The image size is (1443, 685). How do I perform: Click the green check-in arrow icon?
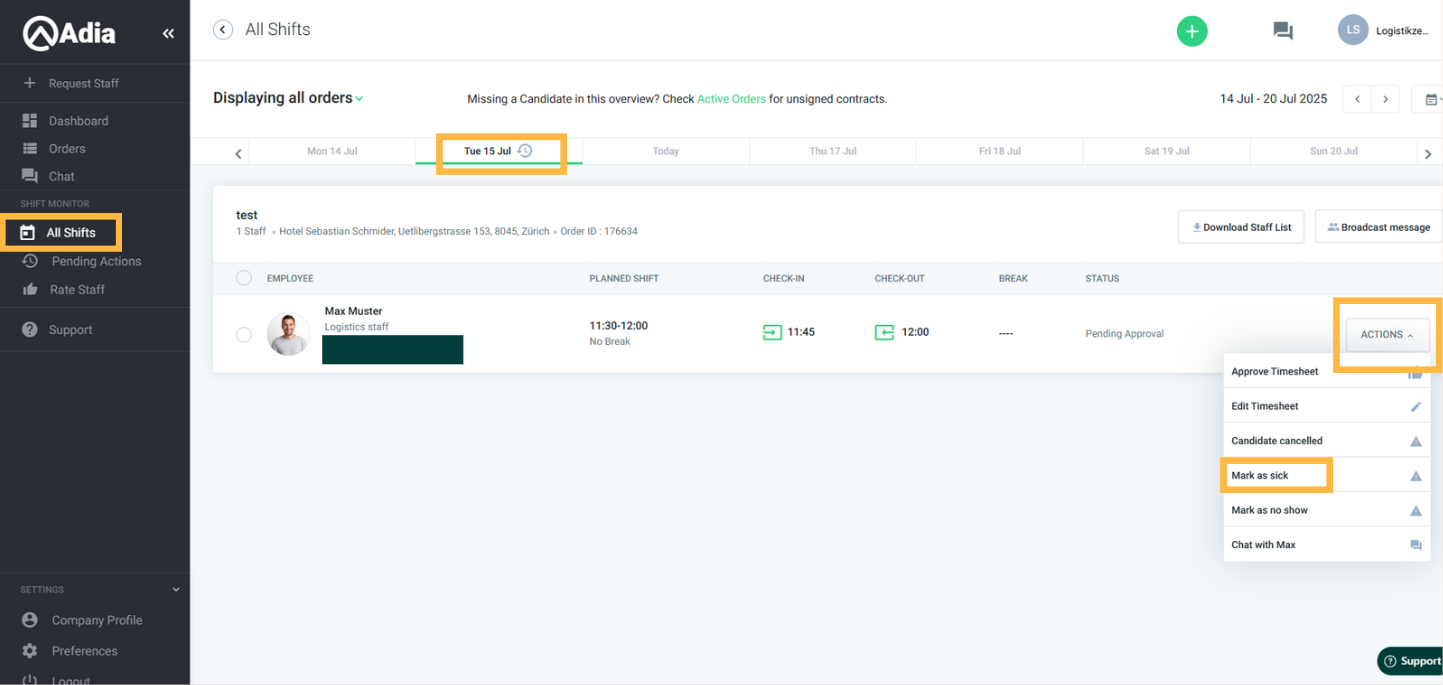[x=772, y=332]
